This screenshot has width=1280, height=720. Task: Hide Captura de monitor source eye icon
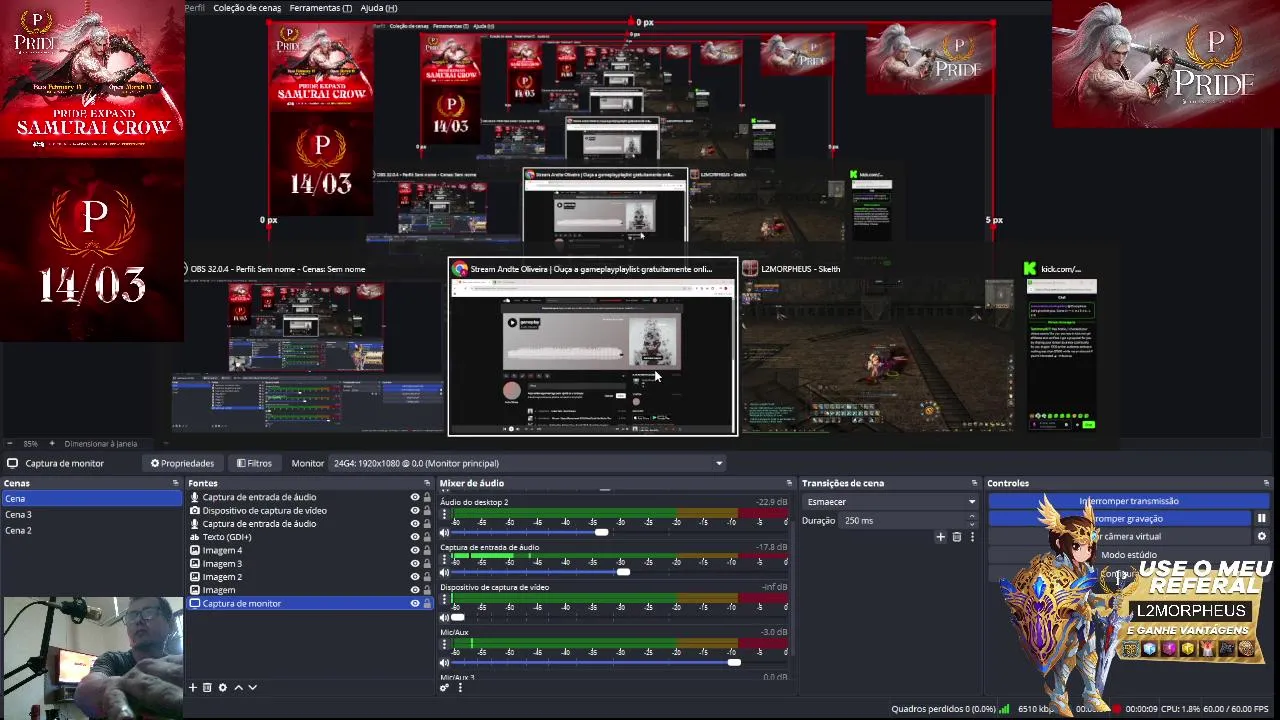coord(415,603)
